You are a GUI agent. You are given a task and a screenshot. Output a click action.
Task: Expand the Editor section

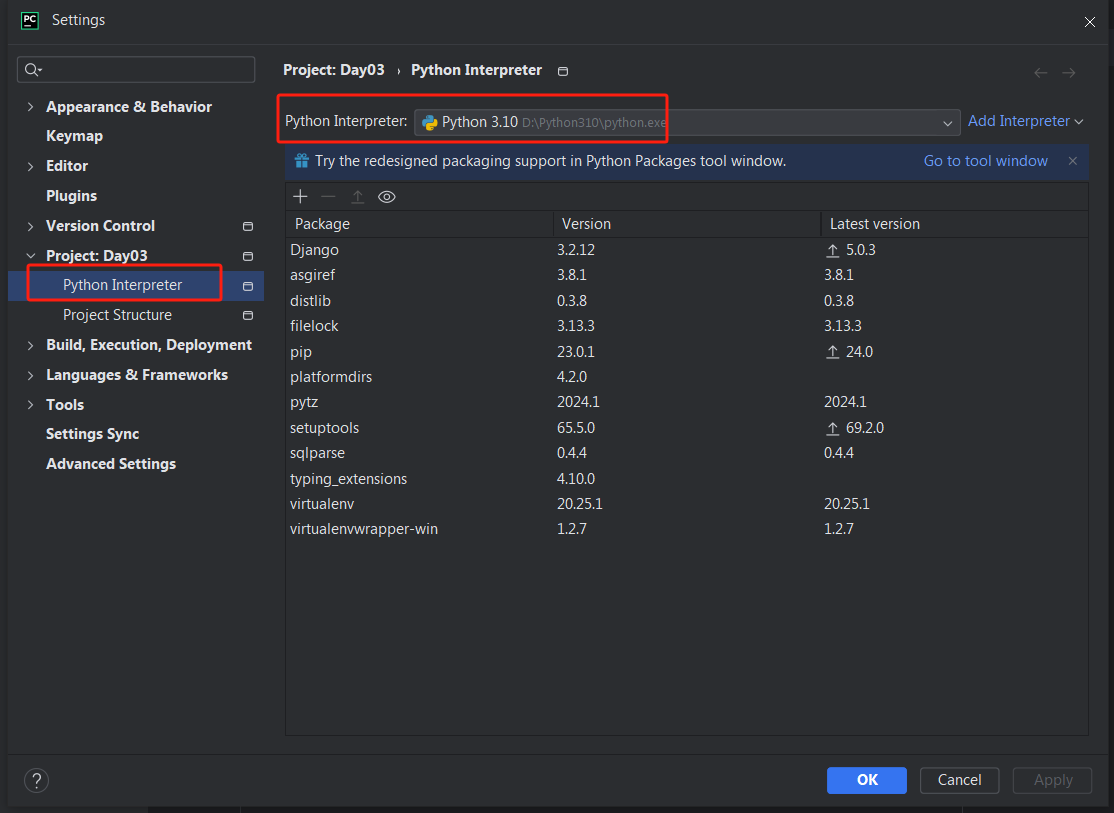pos(31,166)
